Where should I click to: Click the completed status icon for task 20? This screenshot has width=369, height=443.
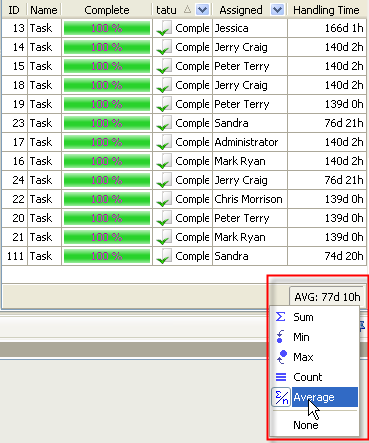click(x=164, y=218)
